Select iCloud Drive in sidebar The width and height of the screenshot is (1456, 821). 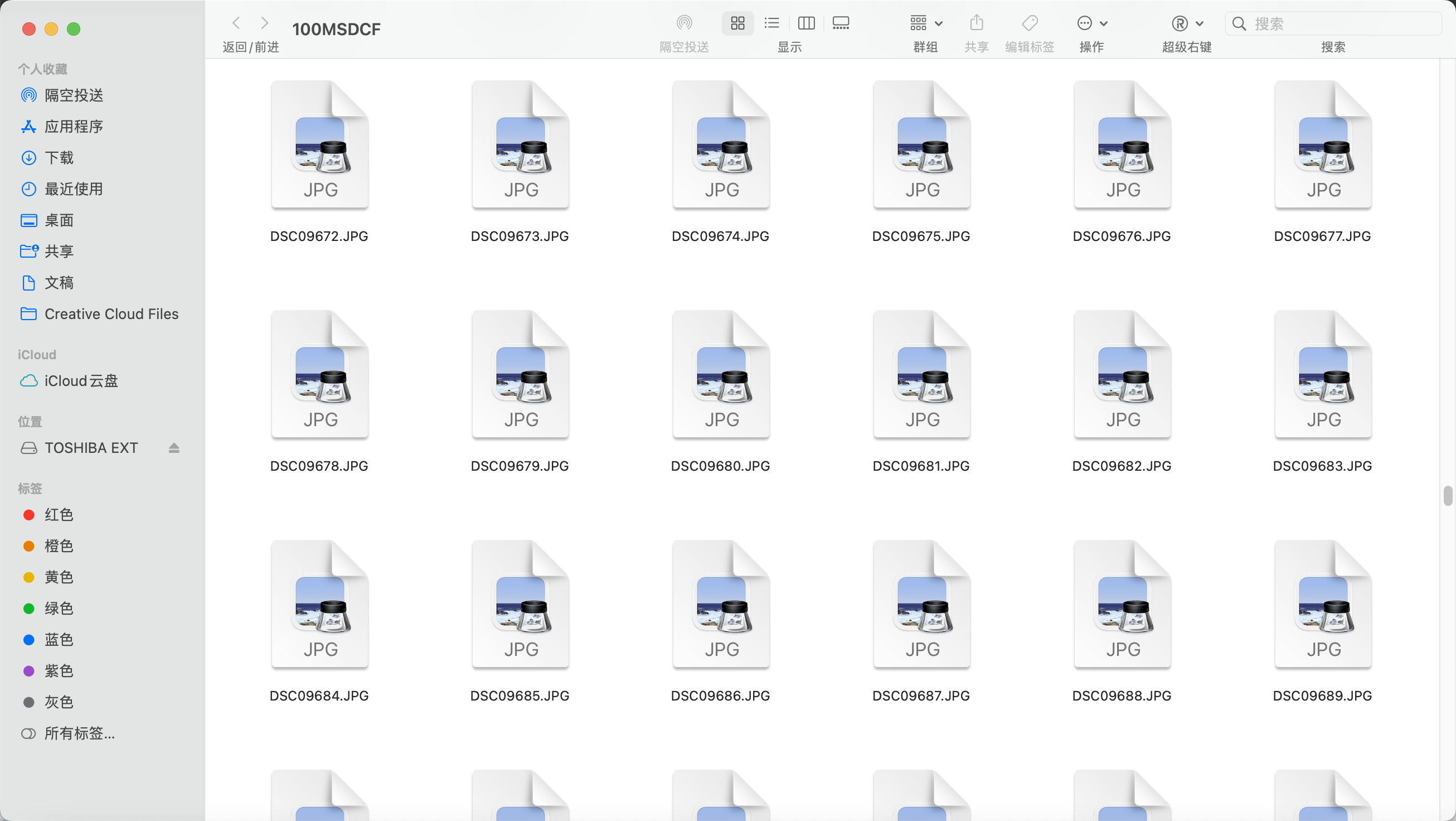click(x=81, y=381)
